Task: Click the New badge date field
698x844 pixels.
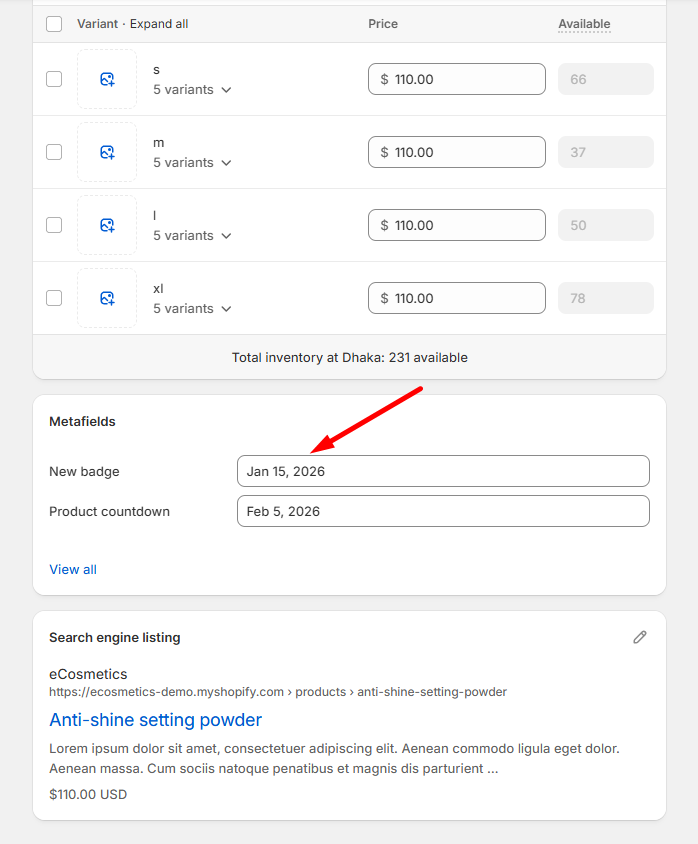Action: tap(443, 472)
